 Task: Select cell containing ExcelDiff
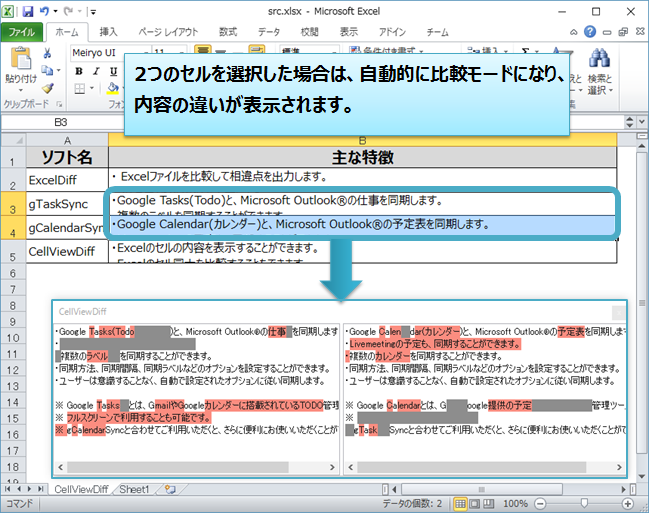pyautogui.click(x=67, y=180)
